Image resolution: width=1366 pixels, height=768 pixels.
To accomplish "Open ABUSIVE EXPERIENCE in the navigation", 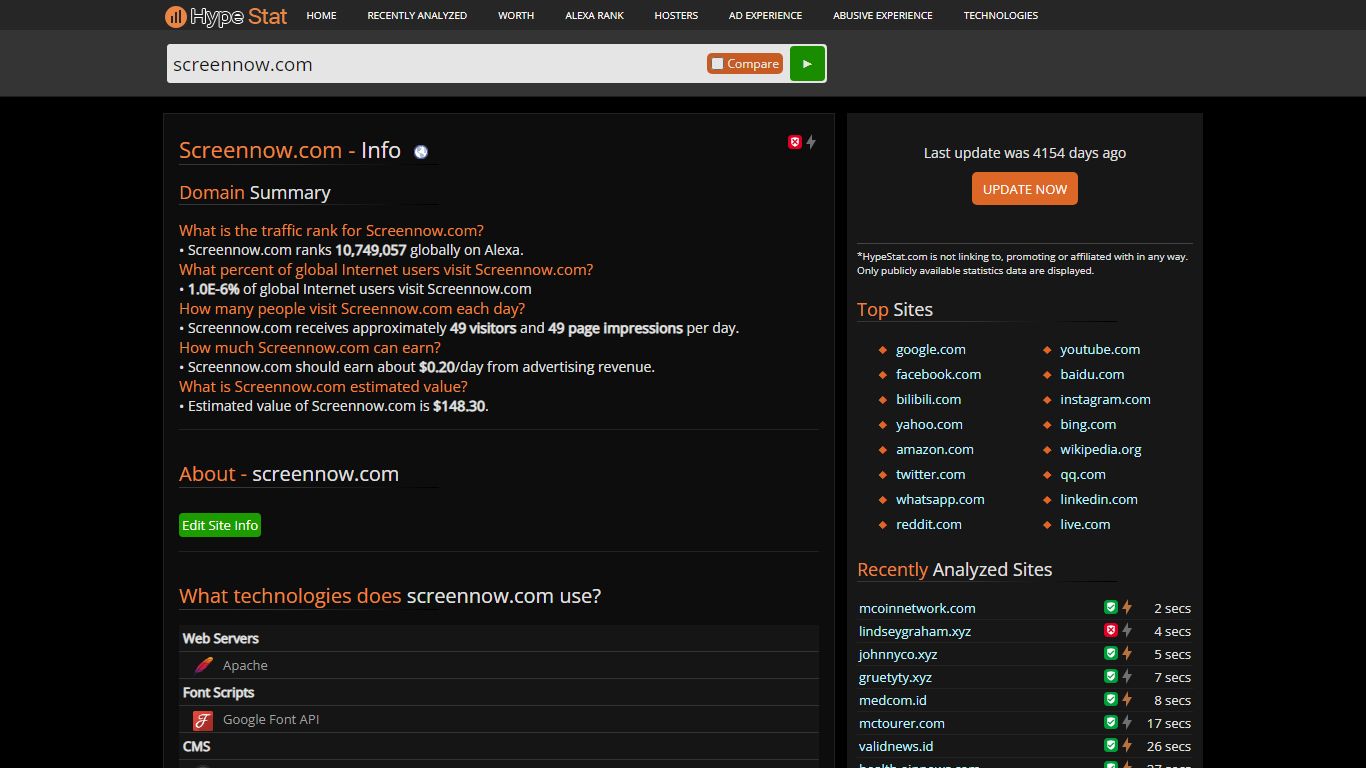I will (883, 15).
